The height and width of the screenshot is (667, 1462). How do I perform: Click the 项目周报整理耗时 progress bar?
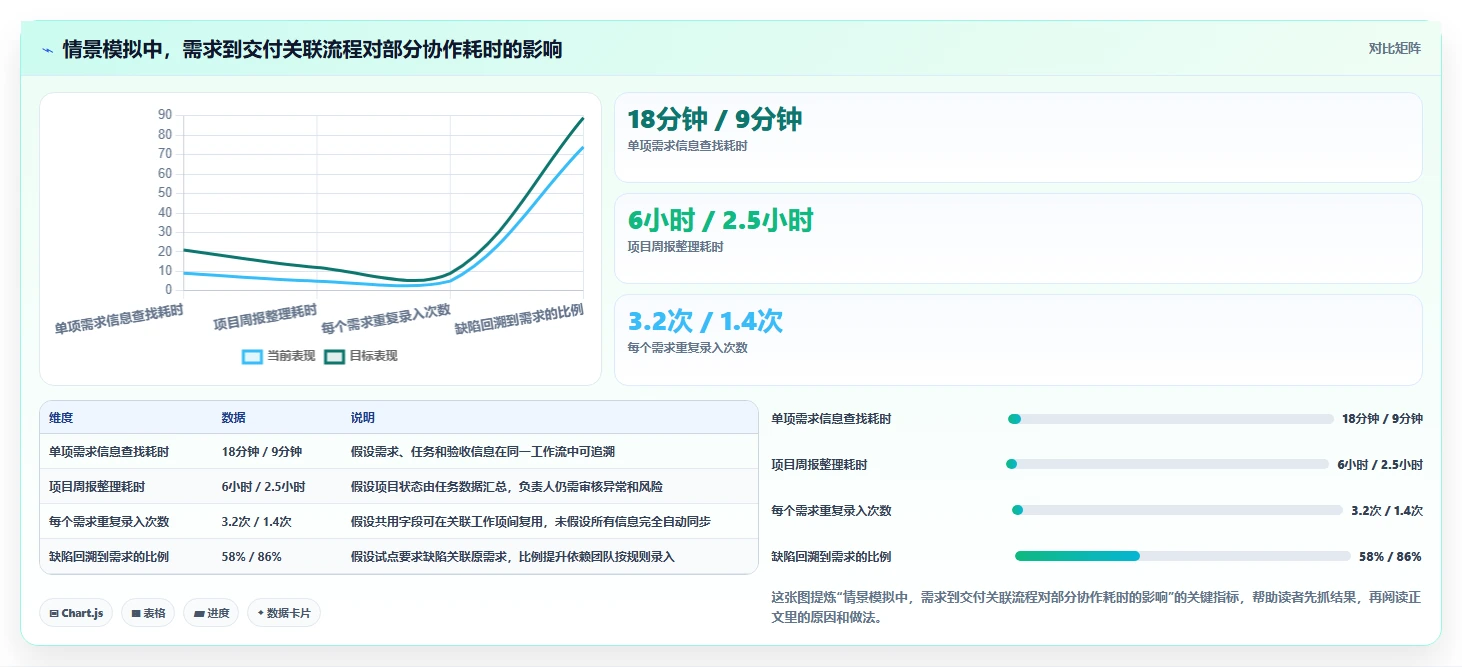(1167, 464)
